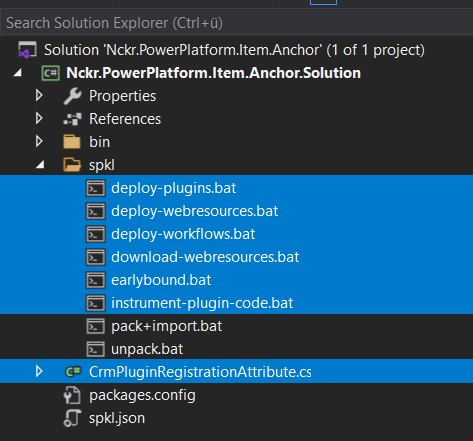Screen dimensions: 473x441
Task: Expand the Properties node
Action: pyautogui.click(x=39, y=95)
